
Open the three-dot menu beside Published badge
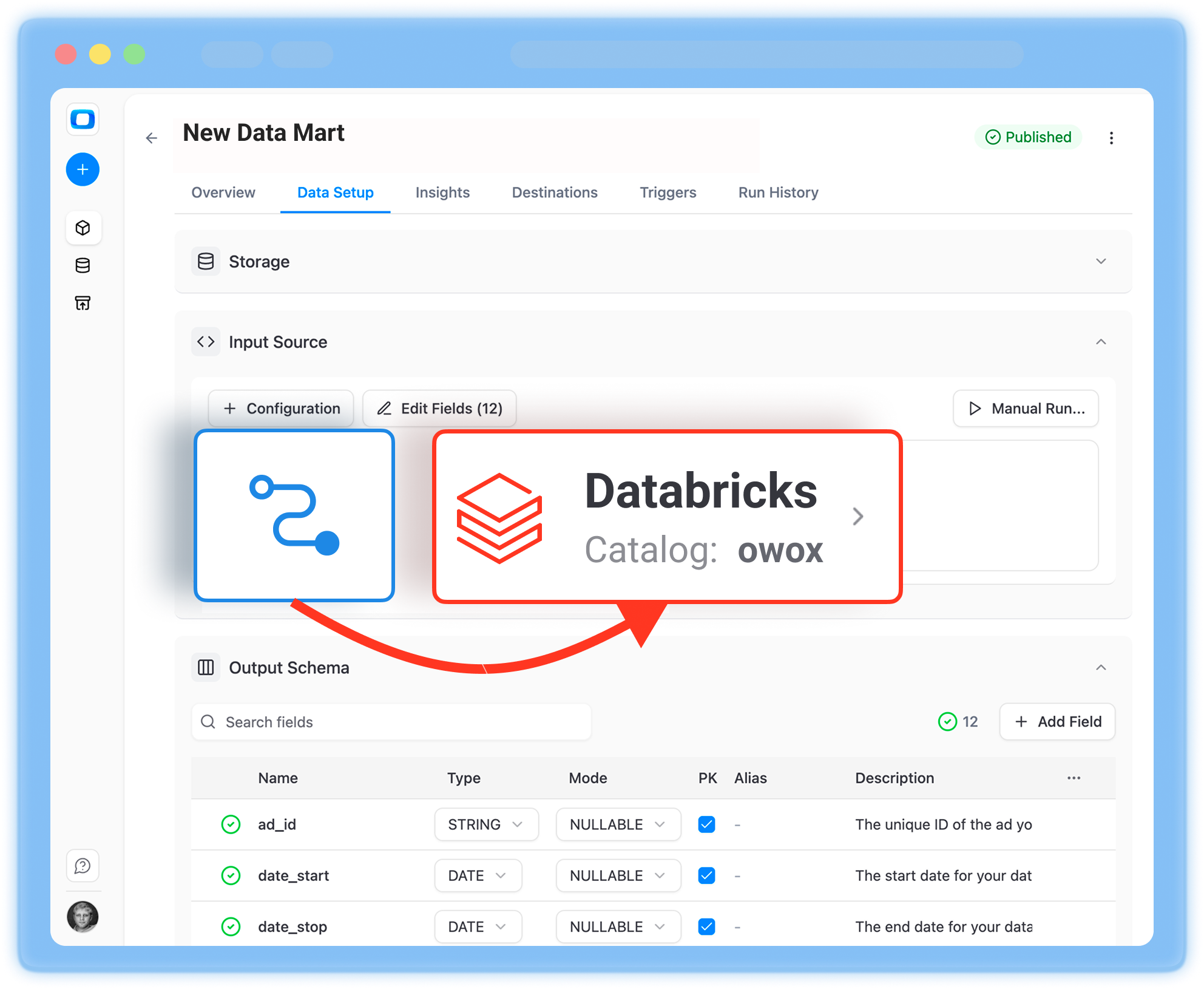pos(1112,138)
